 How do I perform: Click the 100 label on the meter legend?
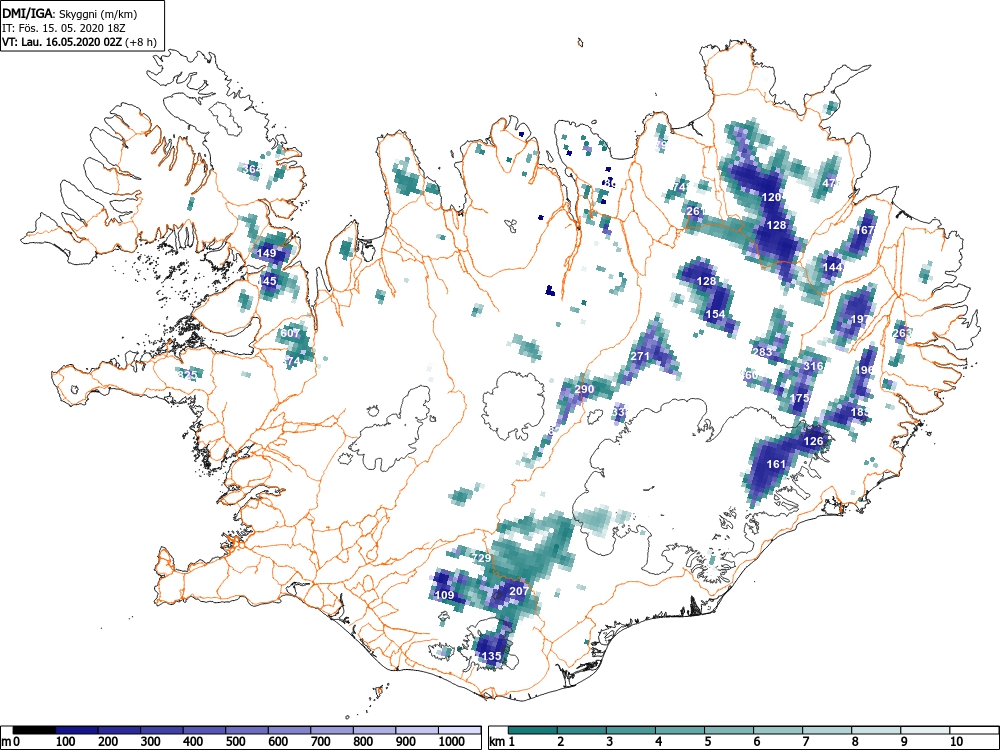(66, 742)
